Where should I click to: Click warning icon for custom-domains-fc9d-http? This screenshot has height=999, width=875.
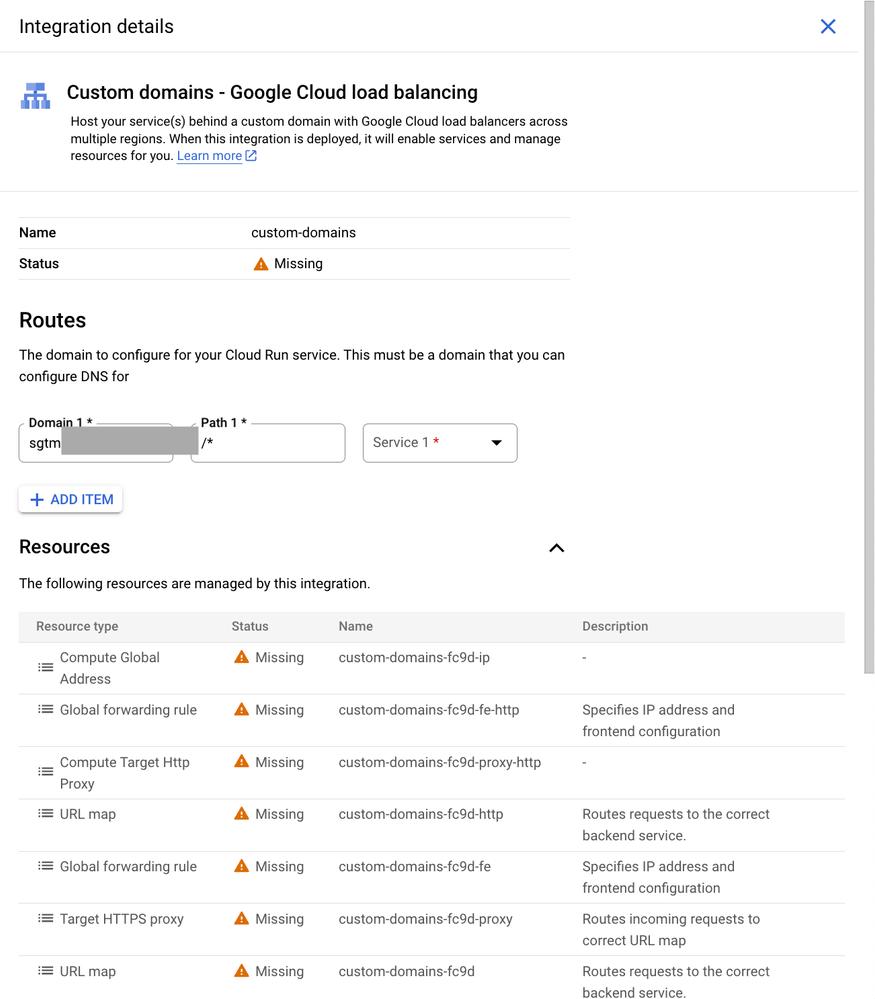coord(242,814)
